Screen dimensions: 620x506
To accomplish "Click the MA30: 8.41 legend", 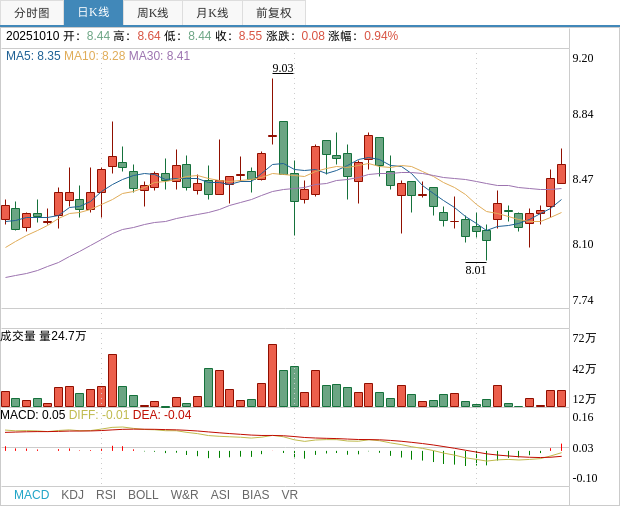I will 159,56.
